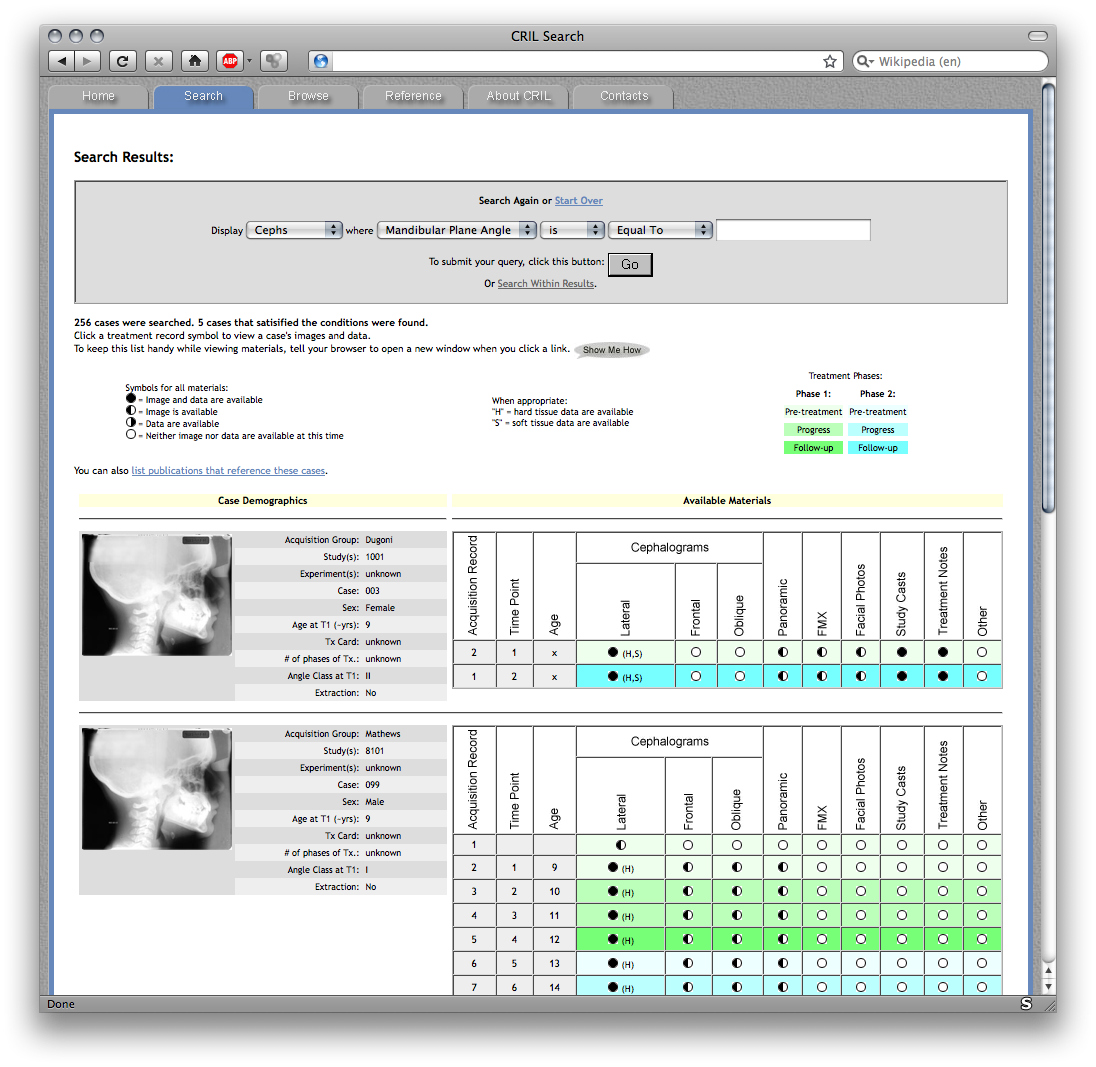
Task: Open the Reference tab
Action: click(x=413, y=96)
